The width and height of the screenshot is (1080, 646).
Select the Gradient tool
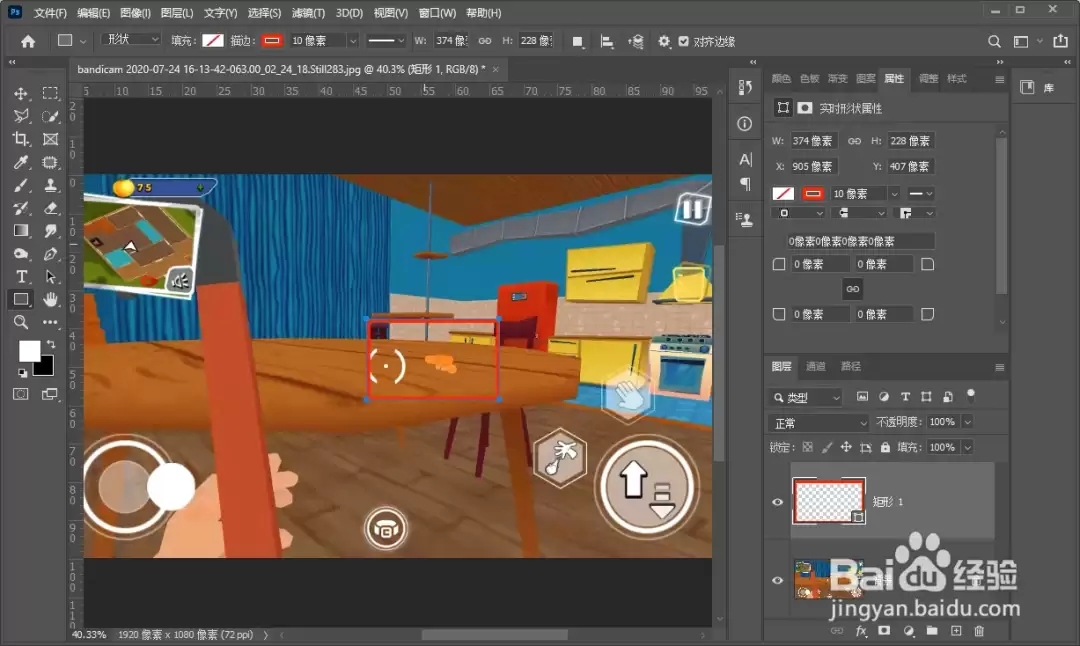21,231
